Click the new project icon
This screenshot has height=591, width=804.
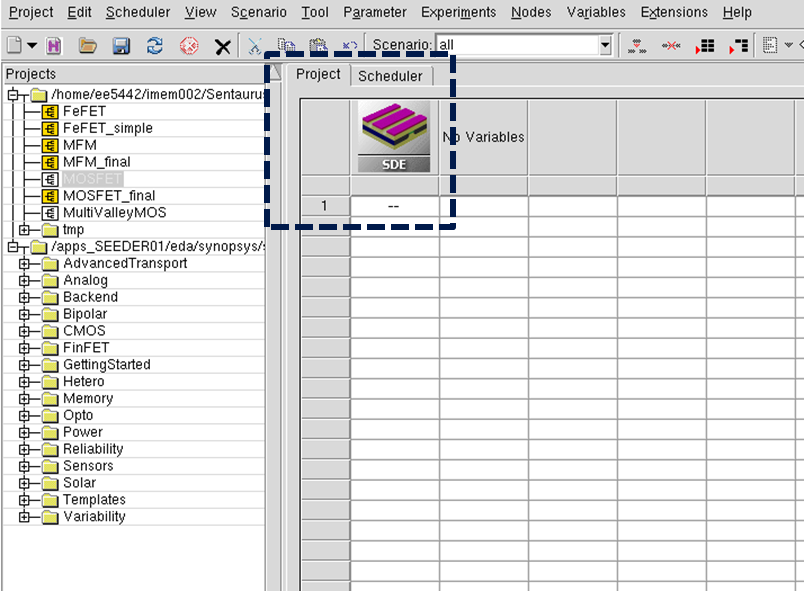(x=14, y=46)
